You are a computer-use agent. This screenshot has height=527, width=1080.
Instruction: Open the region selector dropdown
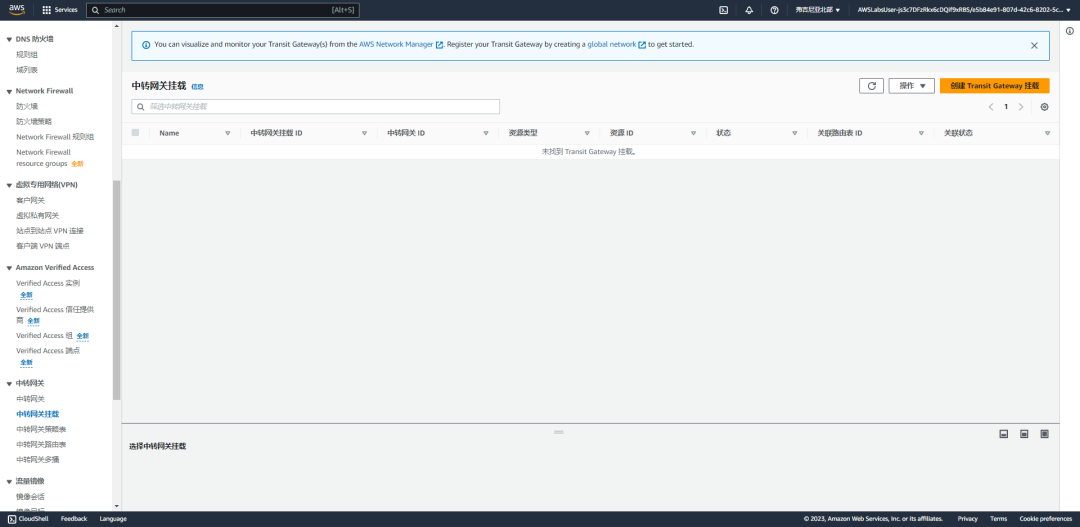pyautogui.click(x=818, y=10)
